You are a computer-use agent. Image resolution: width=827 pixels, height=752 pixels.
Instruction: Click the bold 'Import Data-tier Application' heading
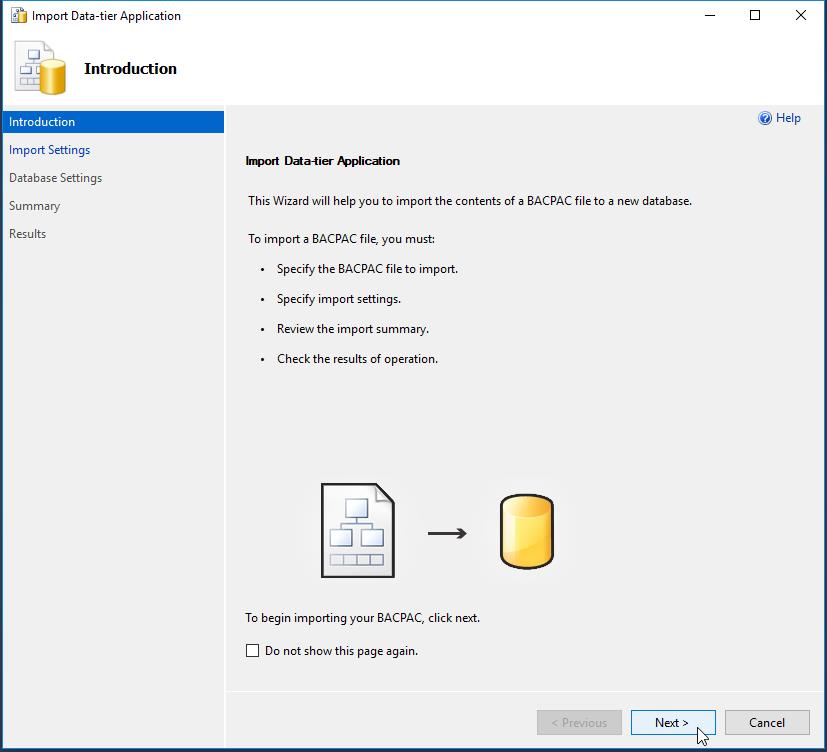322,161
